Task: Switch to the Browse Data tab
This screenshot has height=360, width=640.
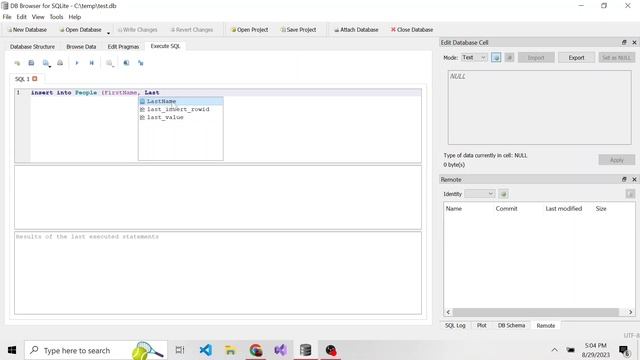Action: pyautogui.click(x=81, y=47)
